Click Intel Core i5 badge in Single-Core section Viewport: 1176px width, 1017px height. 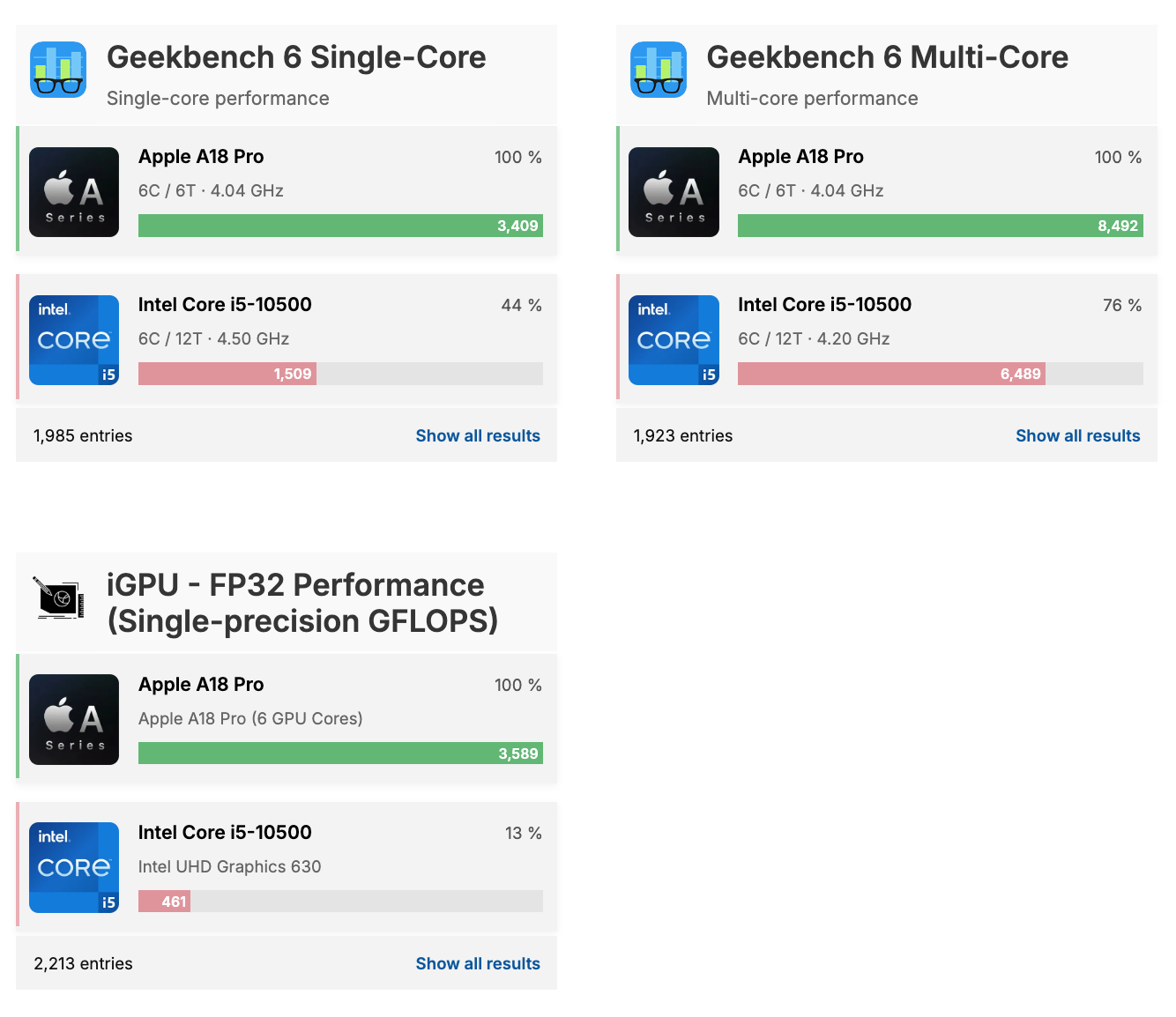pyautogui.click(x=74, y=340)
